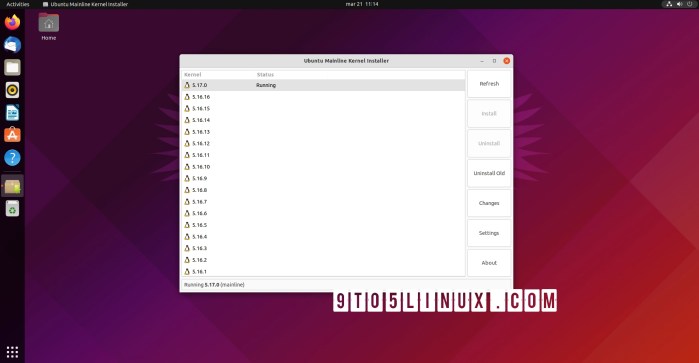
Task: Open the network status icon in the top bar
Action: 669,4
